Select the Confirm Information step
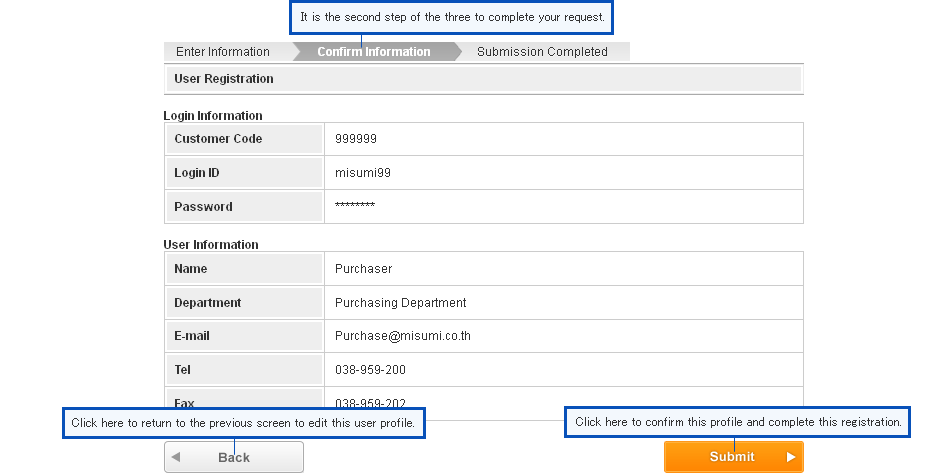This screenshot has width=950, height=475. (374, 51)
